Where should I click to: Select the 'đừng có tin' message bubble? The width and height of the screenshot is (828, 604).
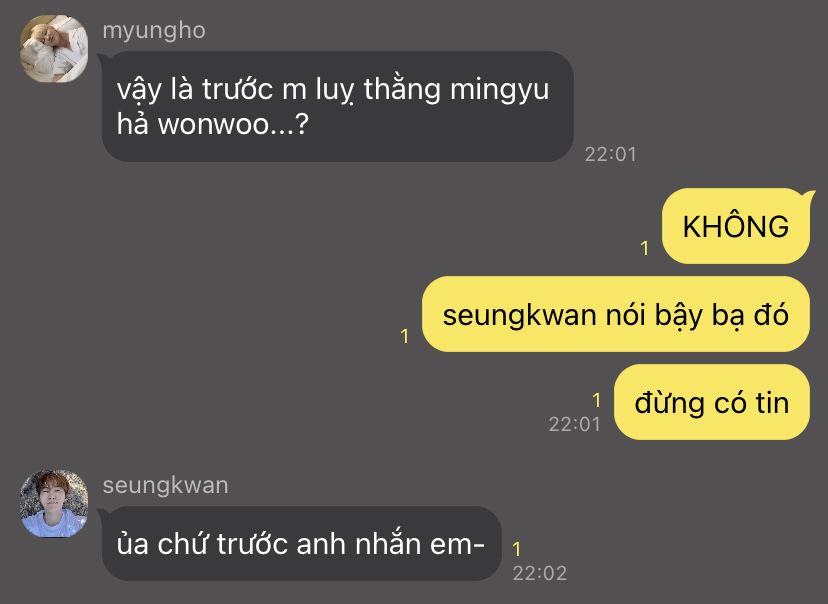(712, 402)
